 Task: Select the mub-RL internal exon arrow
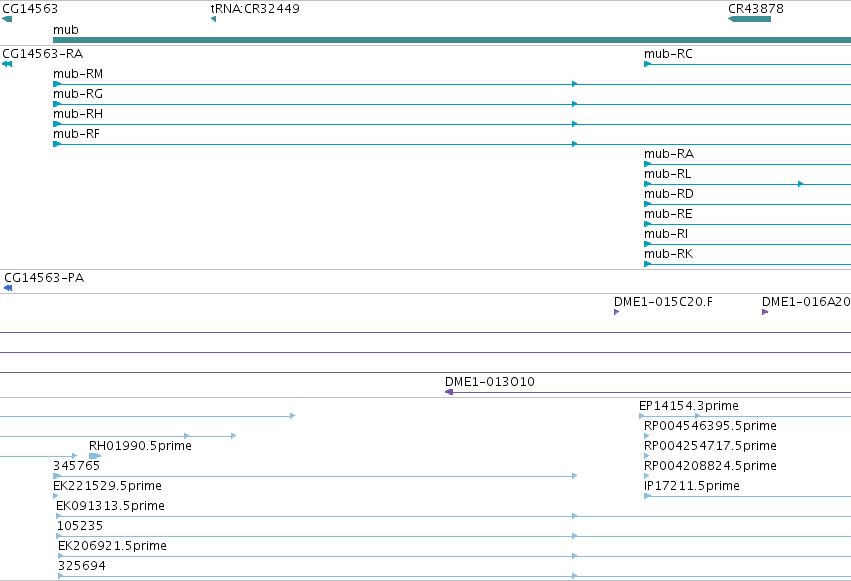pos(801,184)
